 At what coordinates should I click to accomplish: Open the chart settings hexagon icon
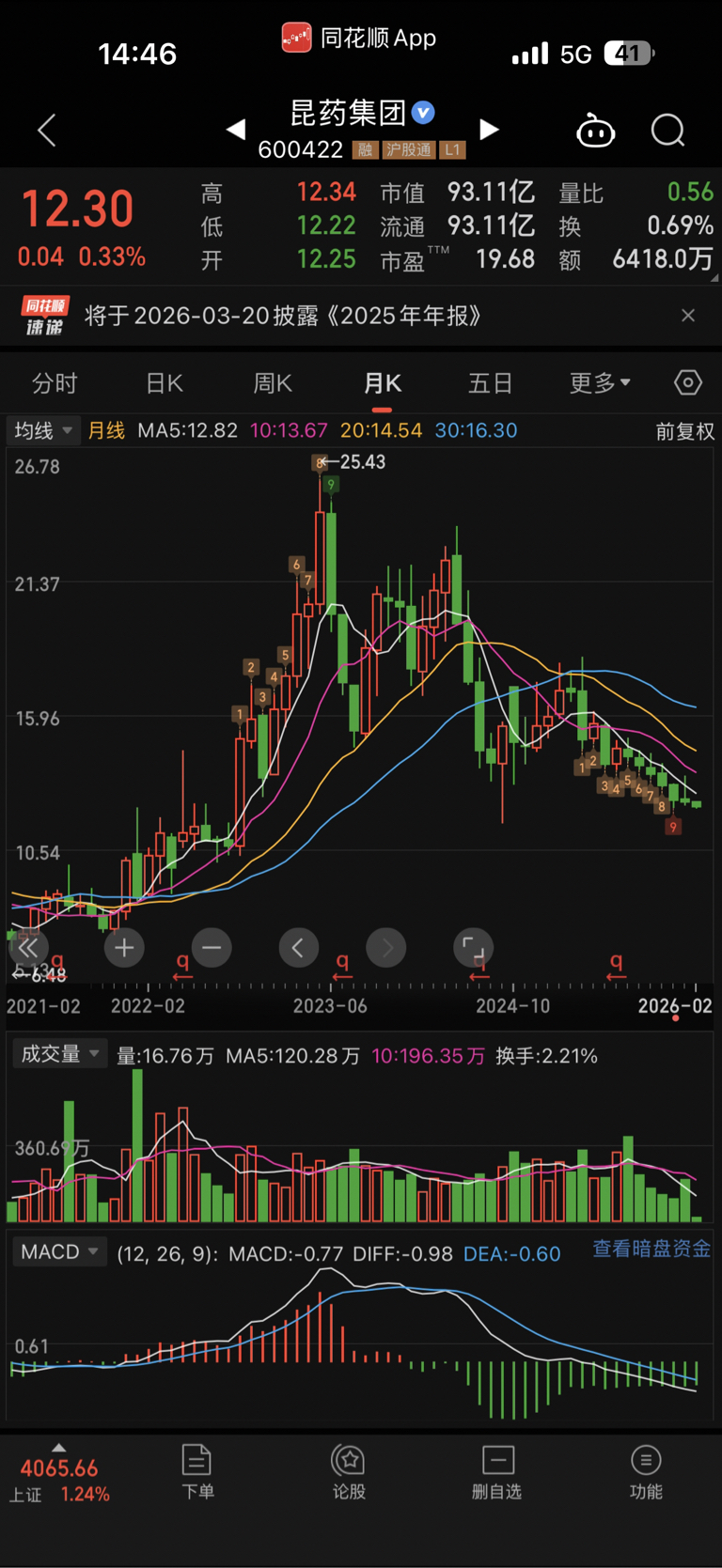pos(688,382)
